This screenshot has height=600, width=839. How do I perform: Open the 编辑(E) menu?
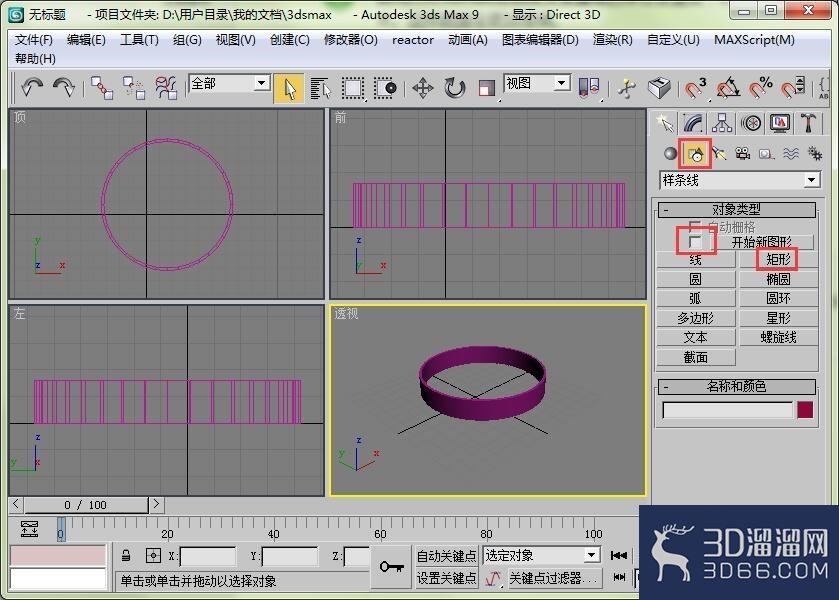click(86, 40)
